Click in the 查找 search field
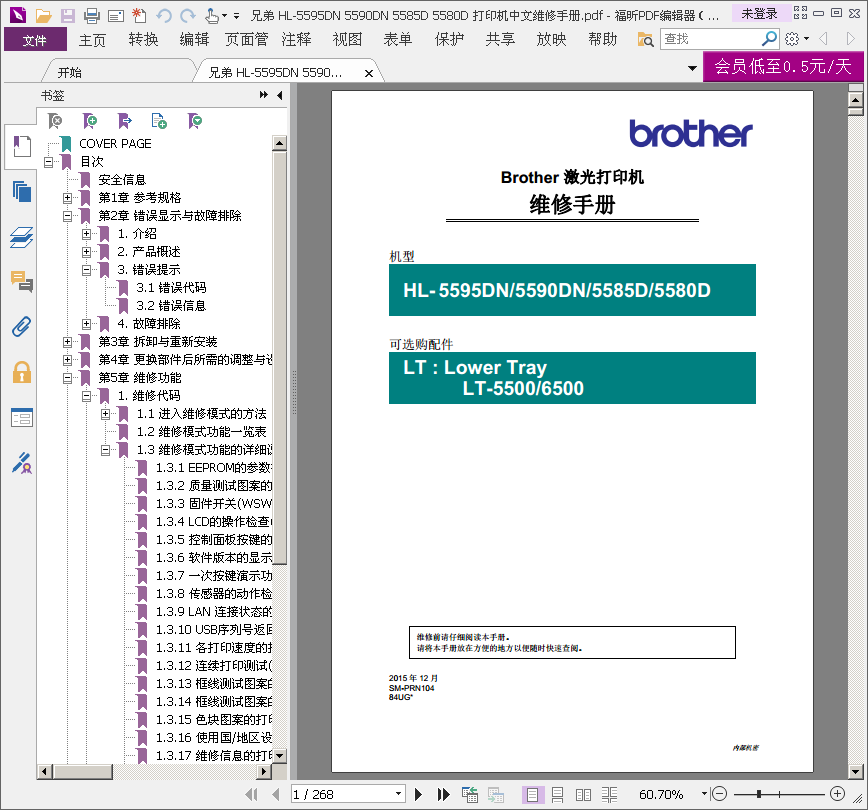This screenshot has width=868, height=810. pyautogui.click(x=711, y=39)
